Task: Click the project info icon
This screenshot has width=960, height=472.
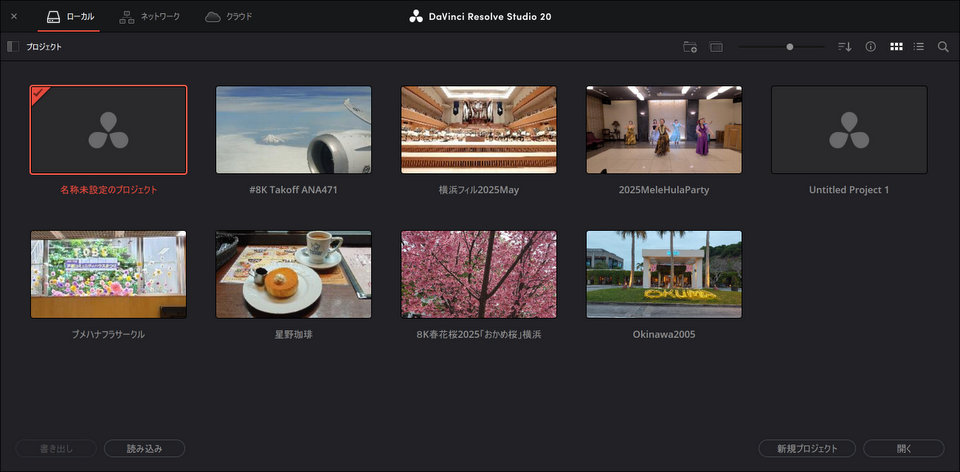Action: (x=870, y=47)
